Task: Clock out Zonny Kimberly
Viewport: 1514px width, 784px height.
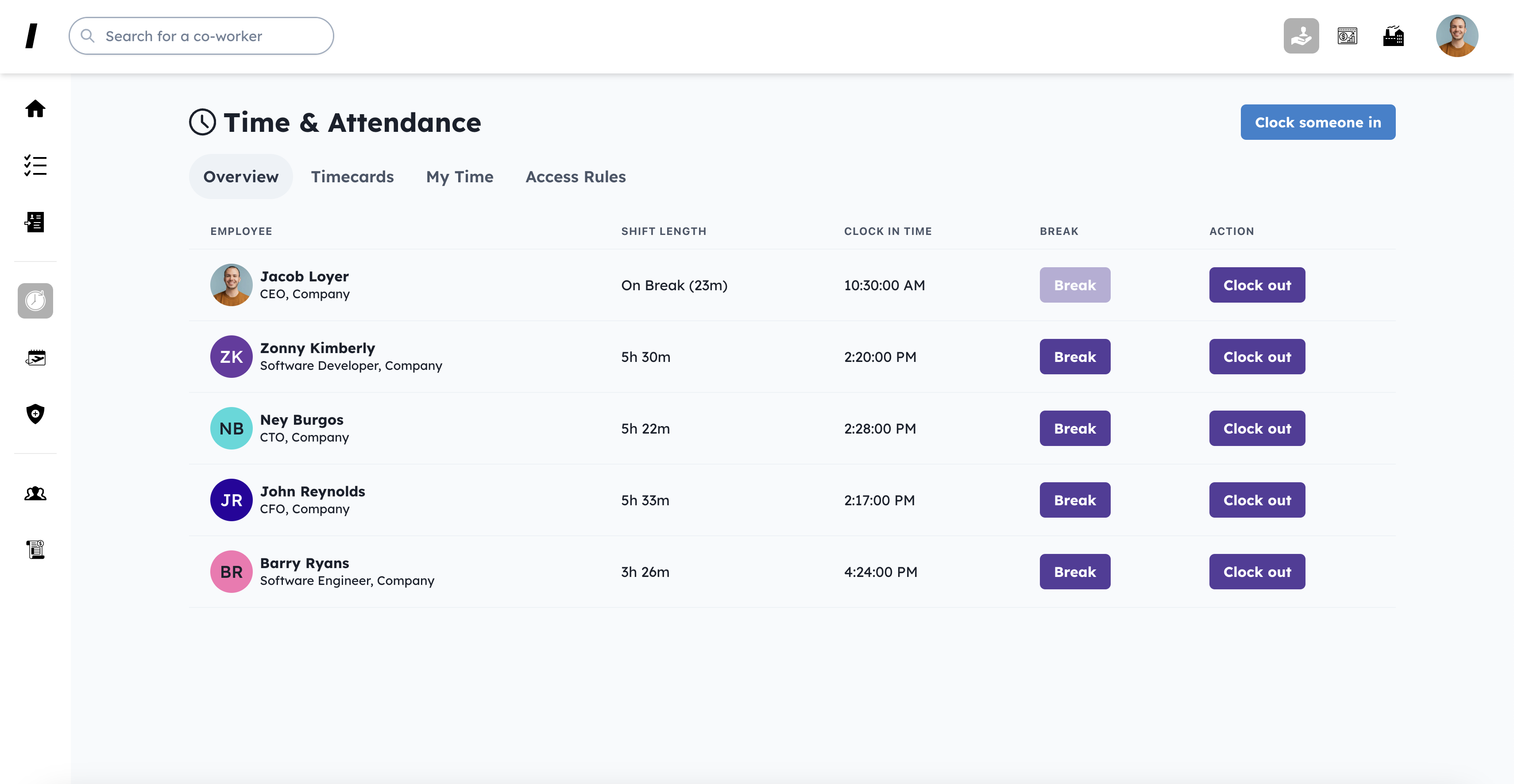Action: pyautogui.click(x=1256, y=357)
